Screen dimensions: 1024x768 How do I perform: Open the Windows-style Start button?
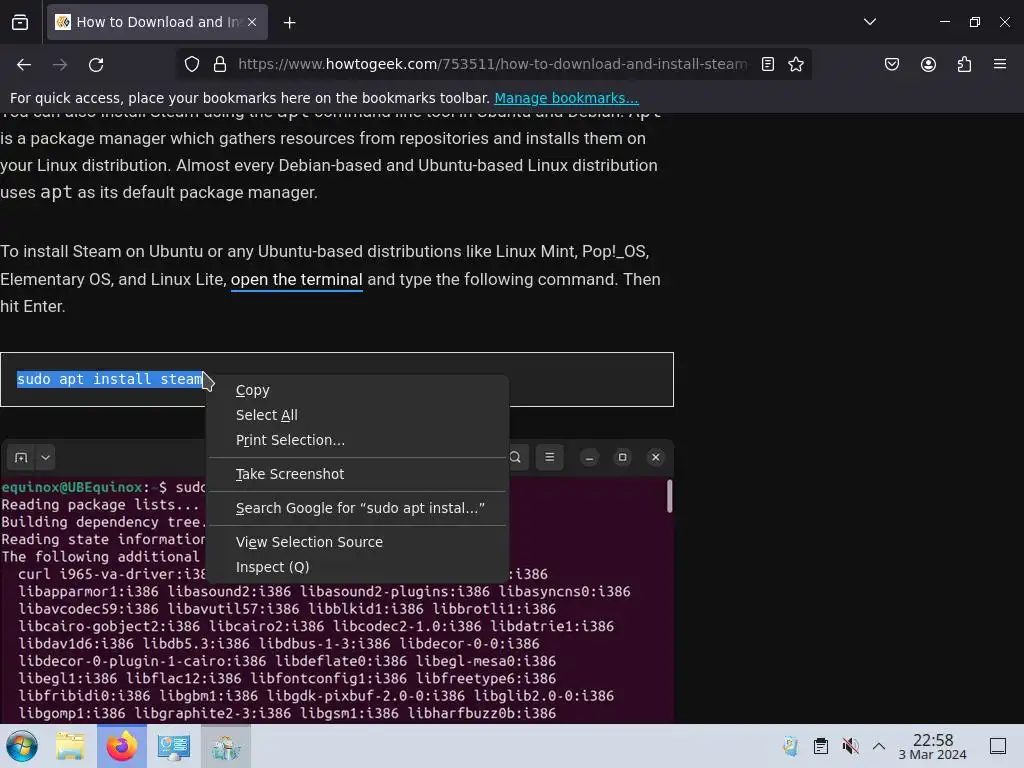pyautogui.click(x=22, y=746)
